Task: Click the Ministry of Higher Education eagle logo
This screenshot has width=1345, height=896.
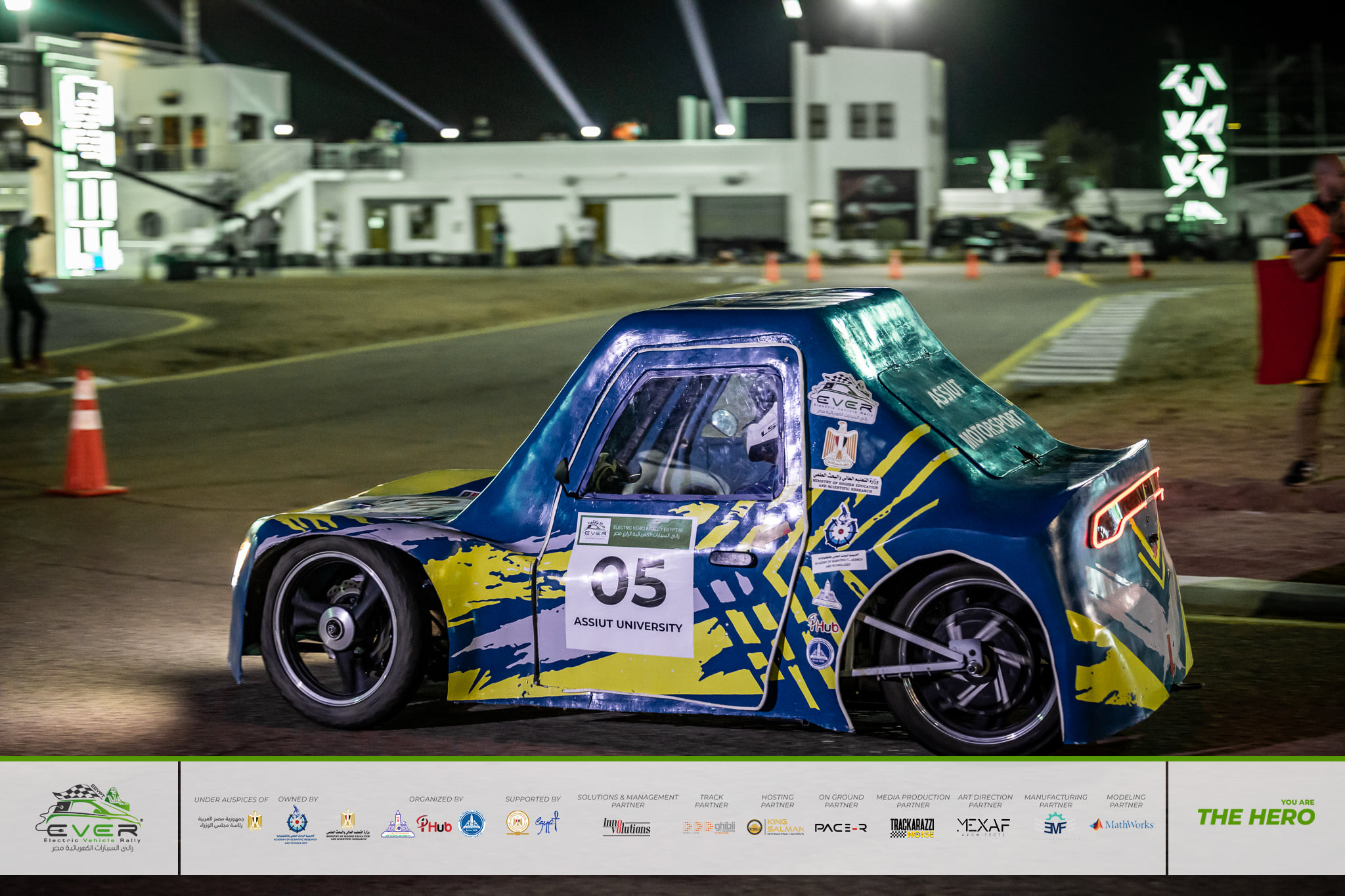Action: click(348, 824)
